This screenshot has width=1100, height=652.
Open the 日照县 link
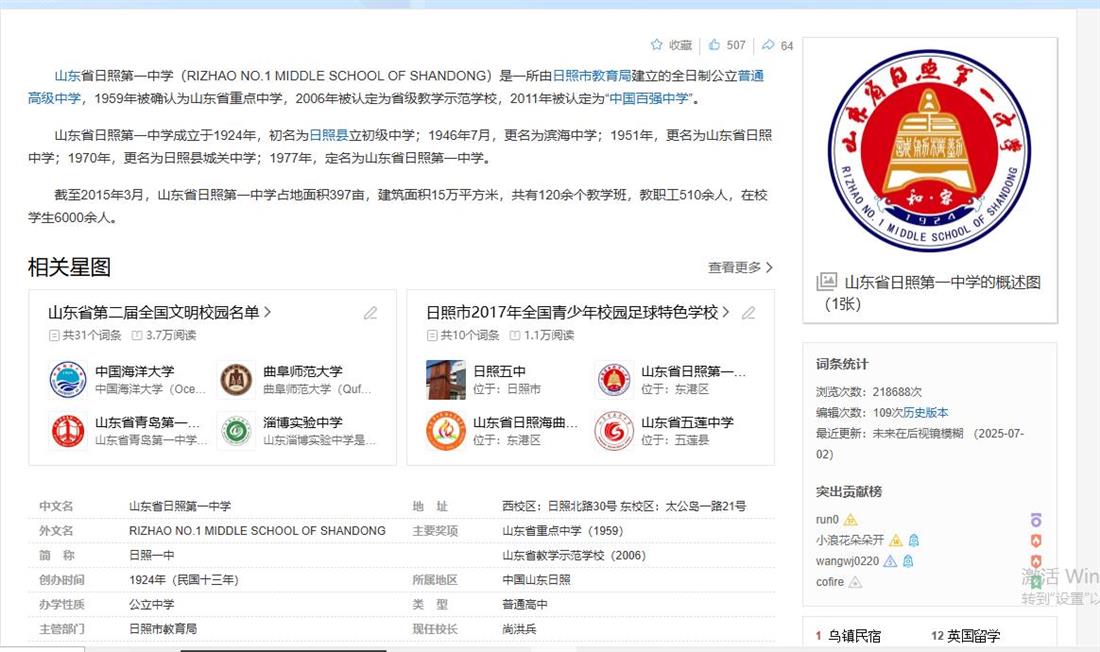tap(328, 135)
